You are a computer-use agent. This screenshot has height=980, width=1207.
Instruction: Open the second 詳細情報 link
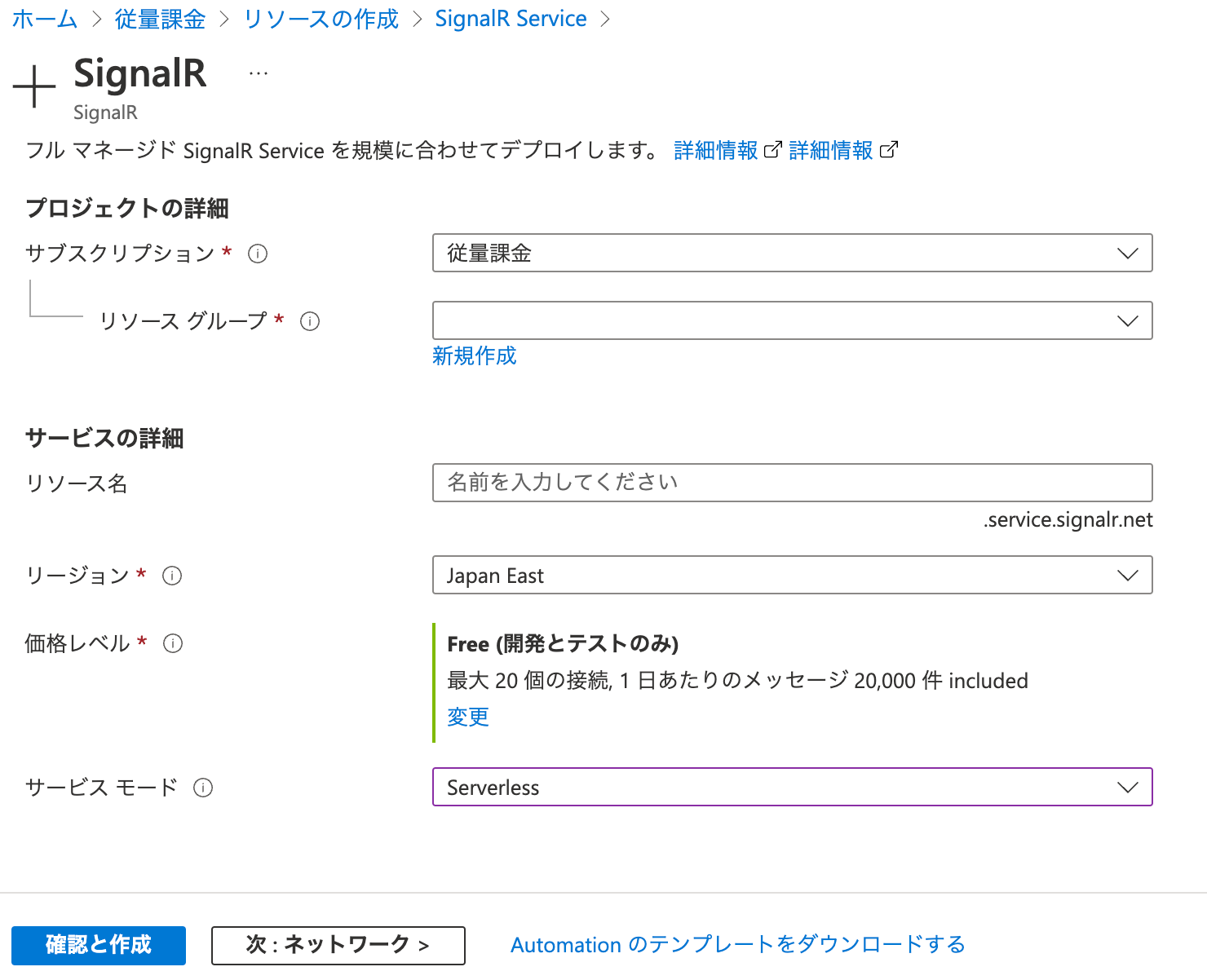[x=831, y=150]
